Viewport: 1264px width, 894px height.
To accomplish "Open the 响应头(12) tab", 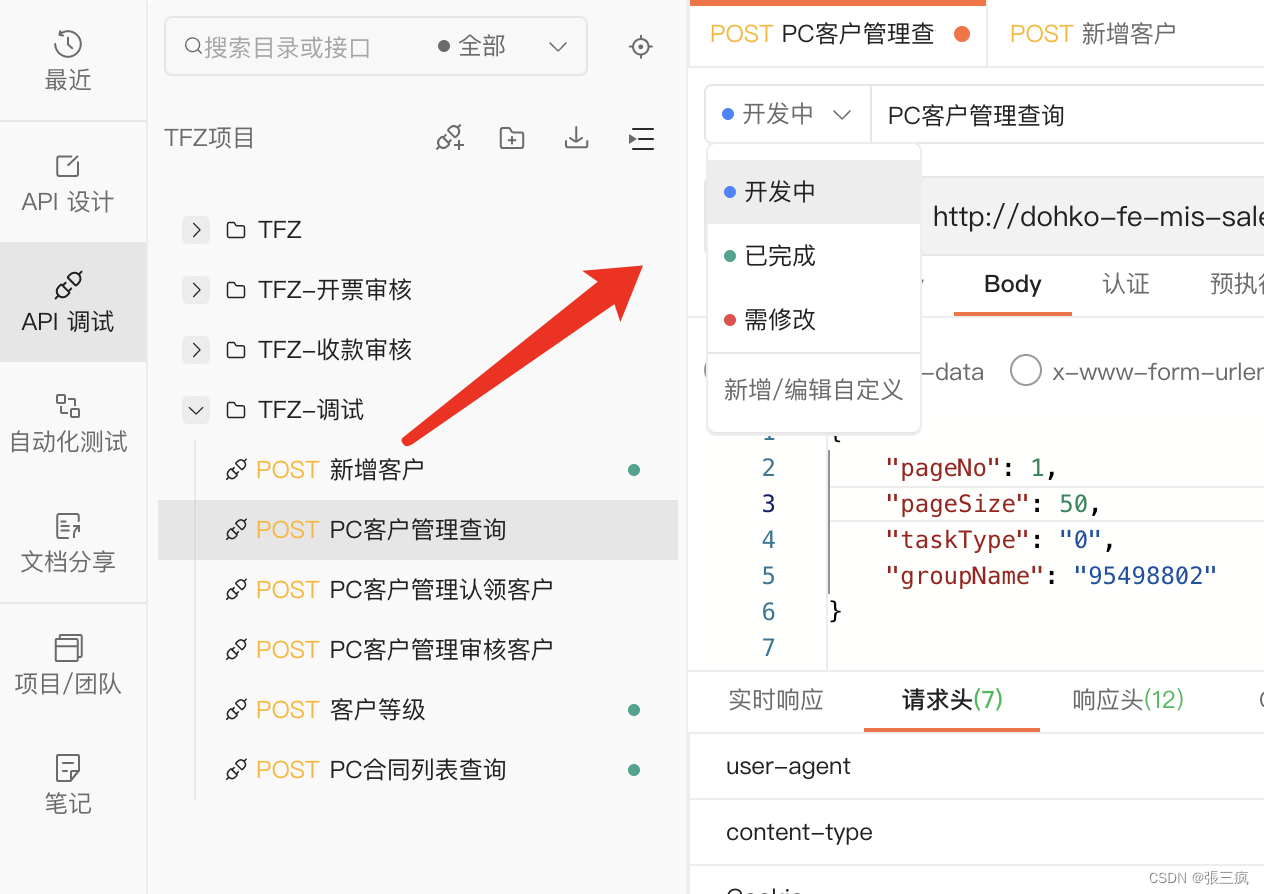I will pos(1127,700).
